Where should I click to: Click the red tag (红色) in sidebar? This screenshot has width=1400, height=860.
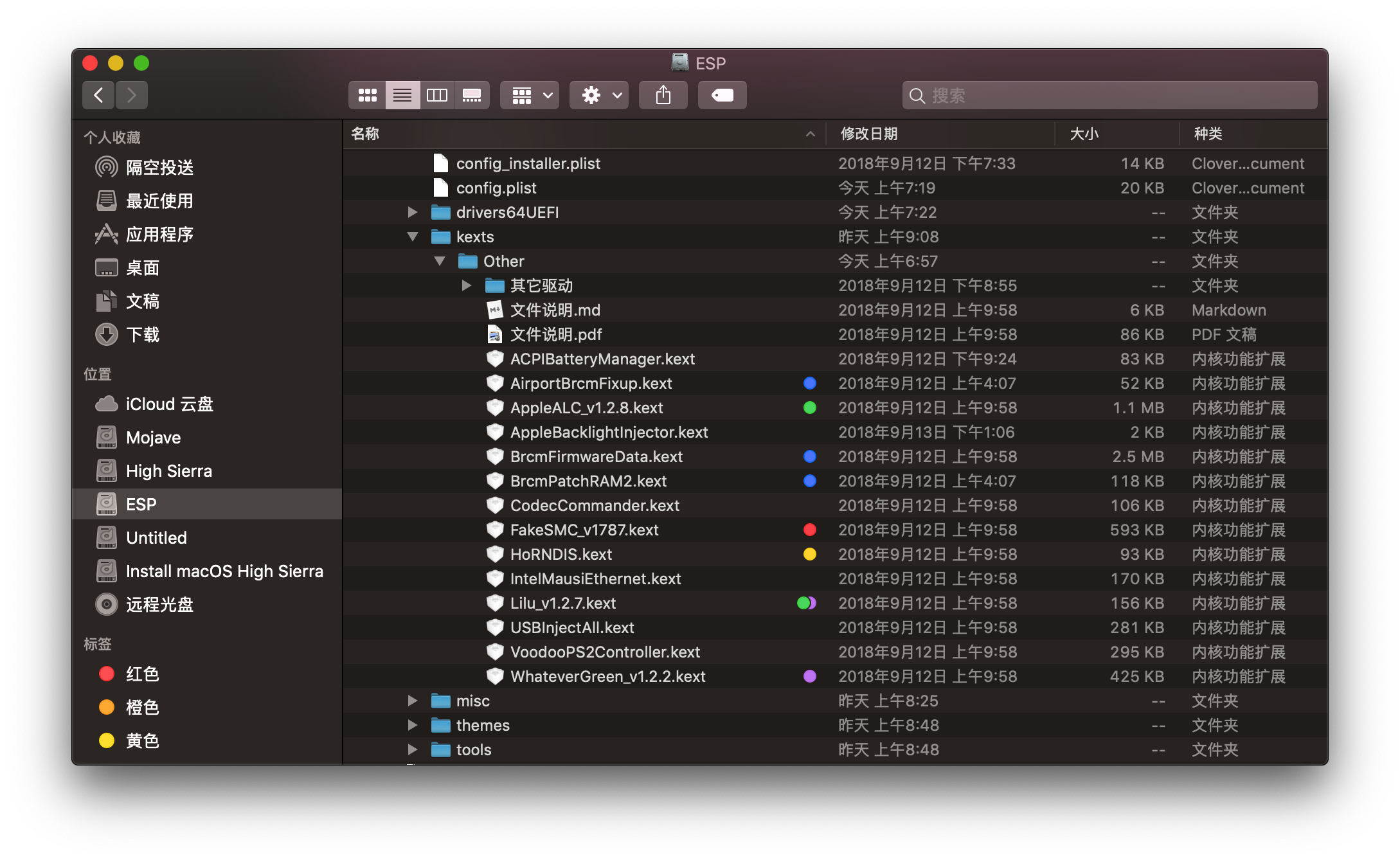141,674
